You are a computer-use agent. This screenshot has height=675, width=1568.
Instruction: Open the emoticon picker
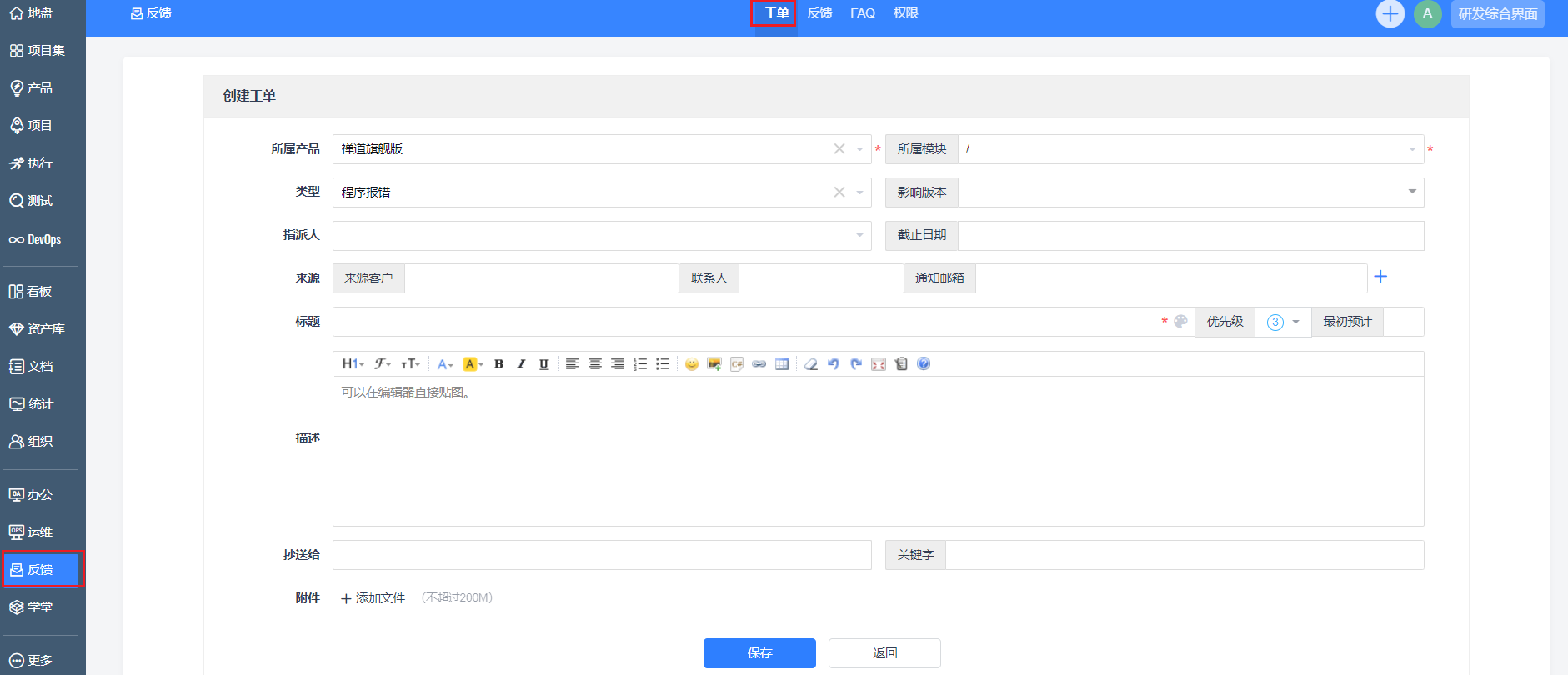point(691,364)
